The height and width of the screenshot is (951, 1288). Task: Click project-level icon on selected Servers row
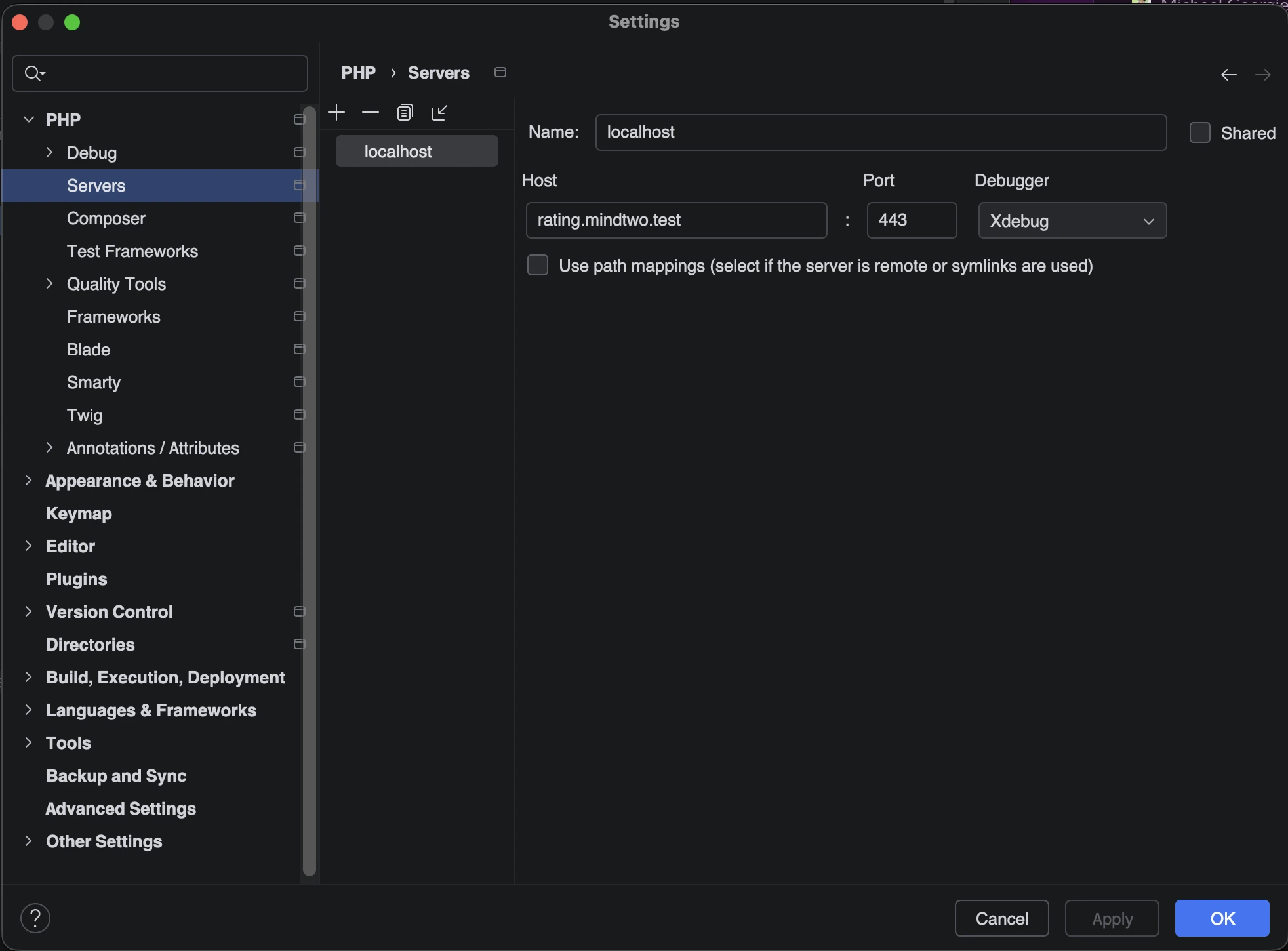click(x=299, y=185)
